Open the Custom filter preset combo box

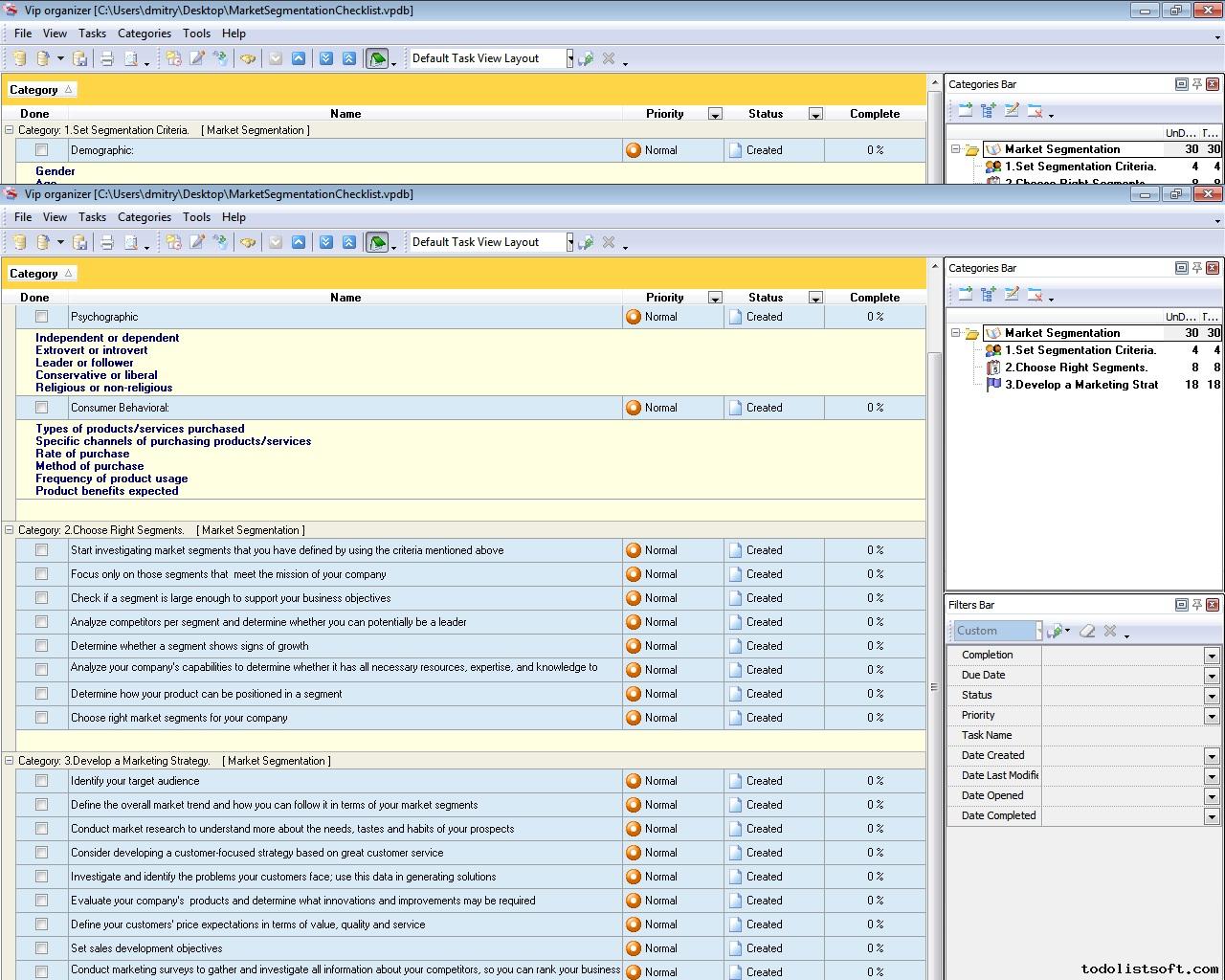tap(995, 631)
